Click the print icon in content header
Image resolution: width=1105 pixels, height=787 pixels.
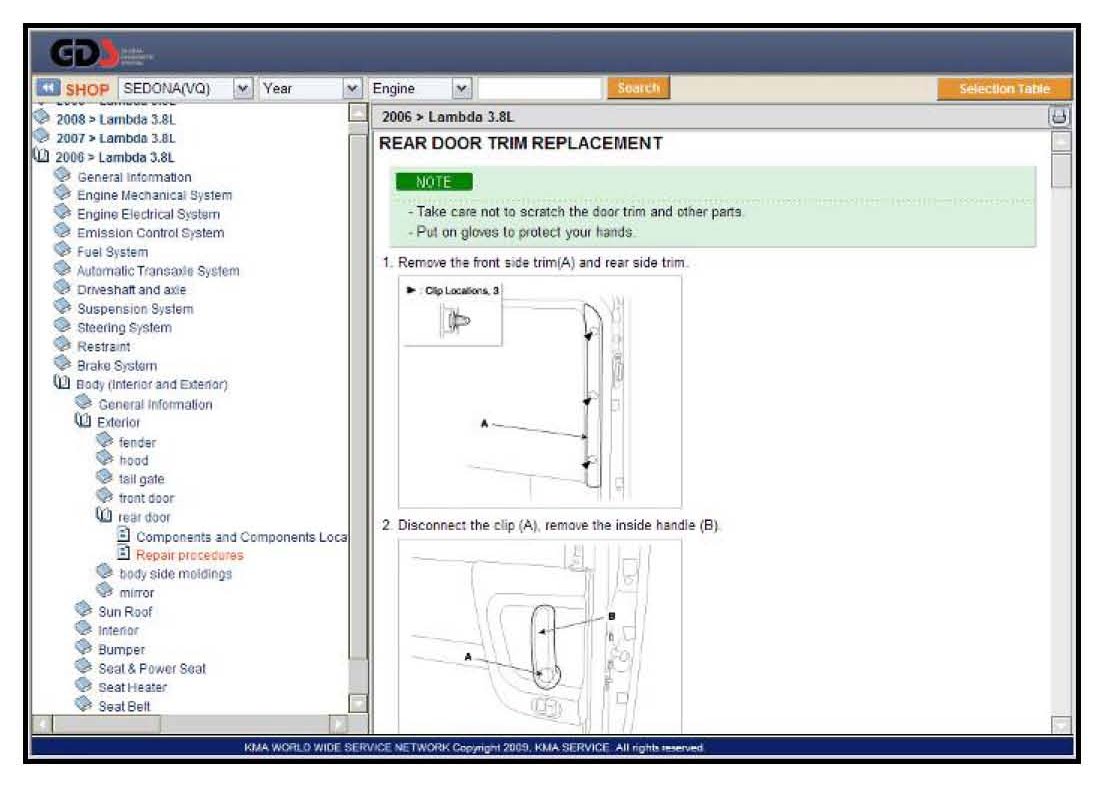(x=1060, y=117)
